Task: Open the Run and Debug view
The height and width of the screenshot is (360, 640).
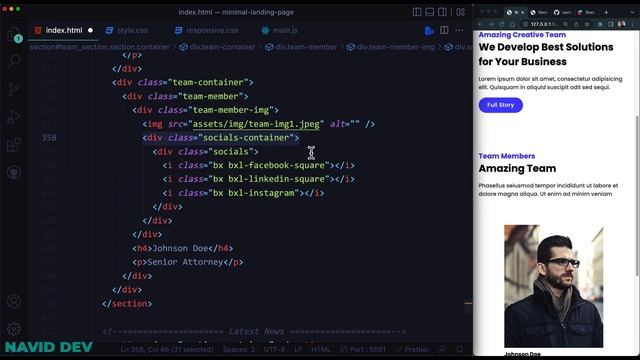Action: [x=14, y=117]
